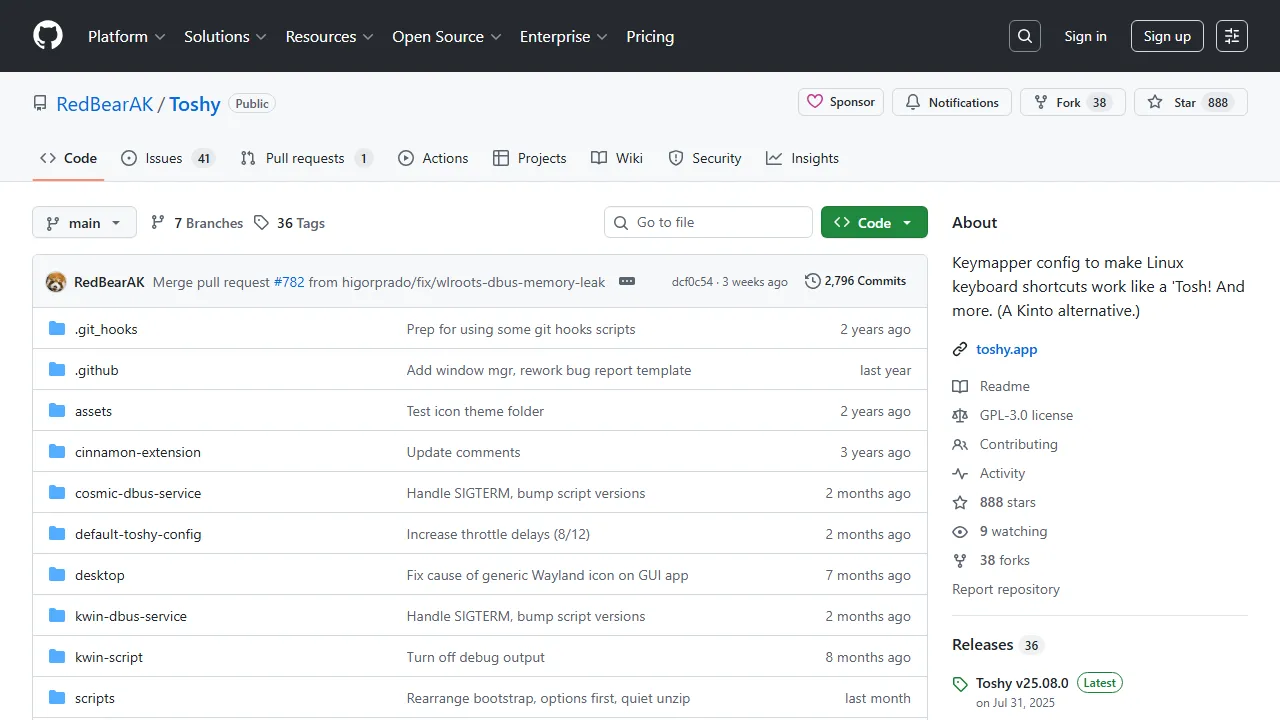Screen dimensions: 1280x720
Task: Click the Toshy v25.08.0 Latest release badge
Action: pyautogui.click(x=1099, y=682)
